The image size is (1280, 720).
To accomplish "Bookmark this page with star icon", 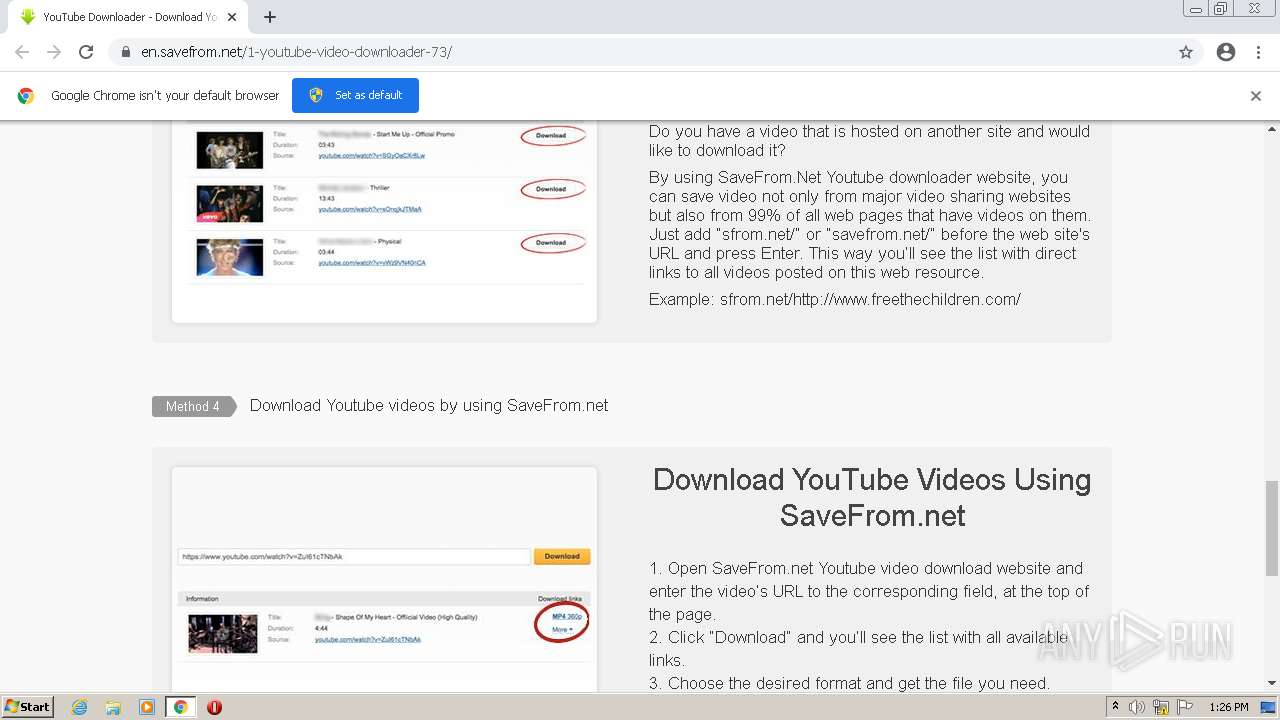I will pyautogui.click(x=1186, y=52).
